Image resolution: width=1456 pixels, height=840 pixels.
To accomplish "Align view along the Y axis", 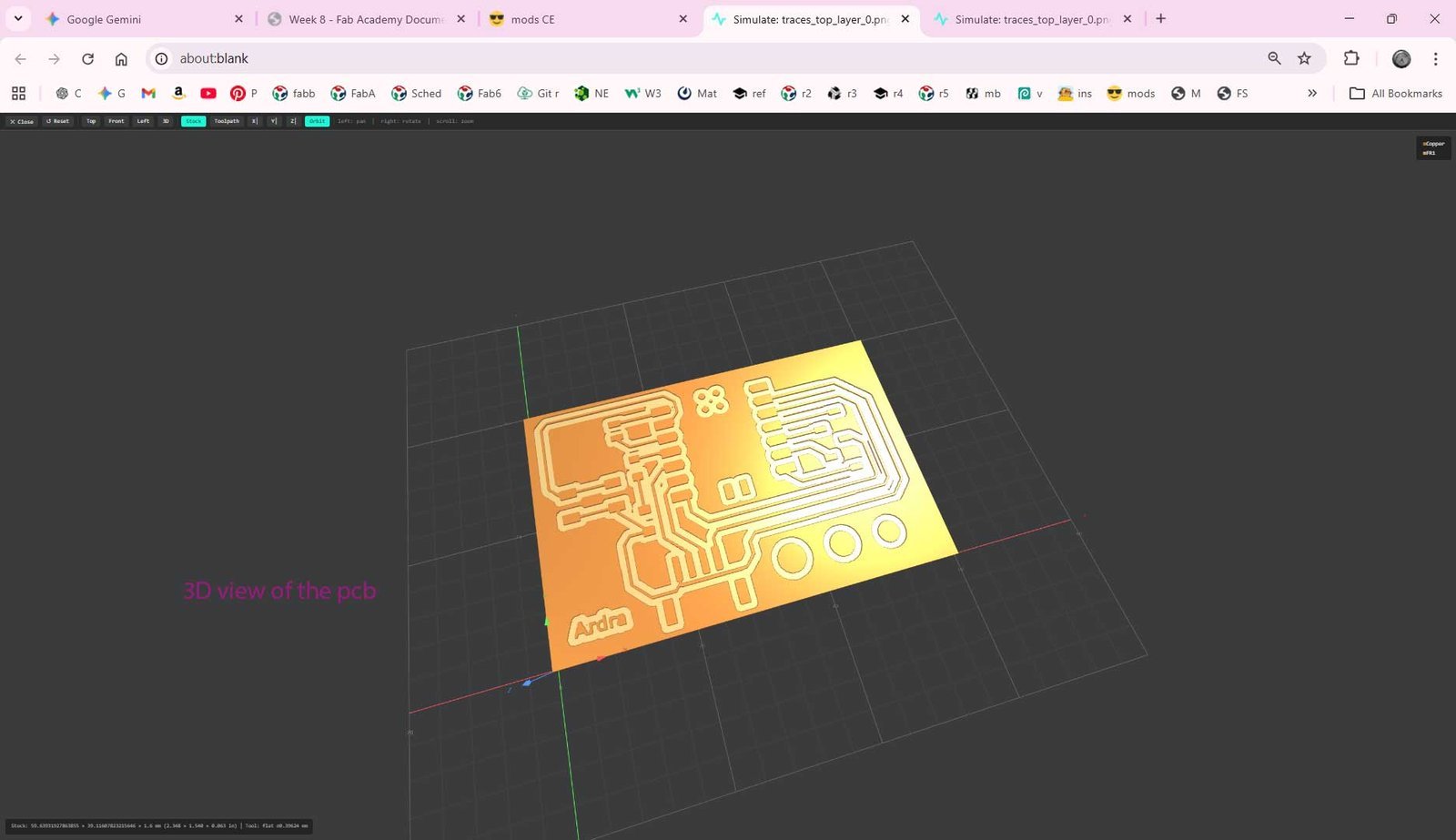I will tap(273, 121).
